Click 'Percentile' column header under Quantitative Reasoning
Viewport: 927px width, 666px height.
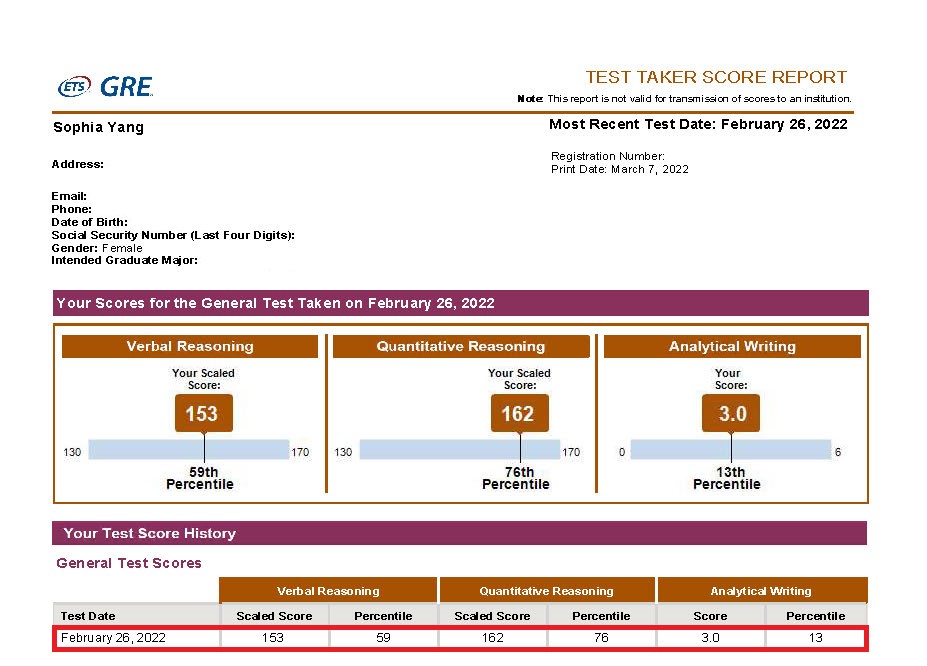pos(601,616)
